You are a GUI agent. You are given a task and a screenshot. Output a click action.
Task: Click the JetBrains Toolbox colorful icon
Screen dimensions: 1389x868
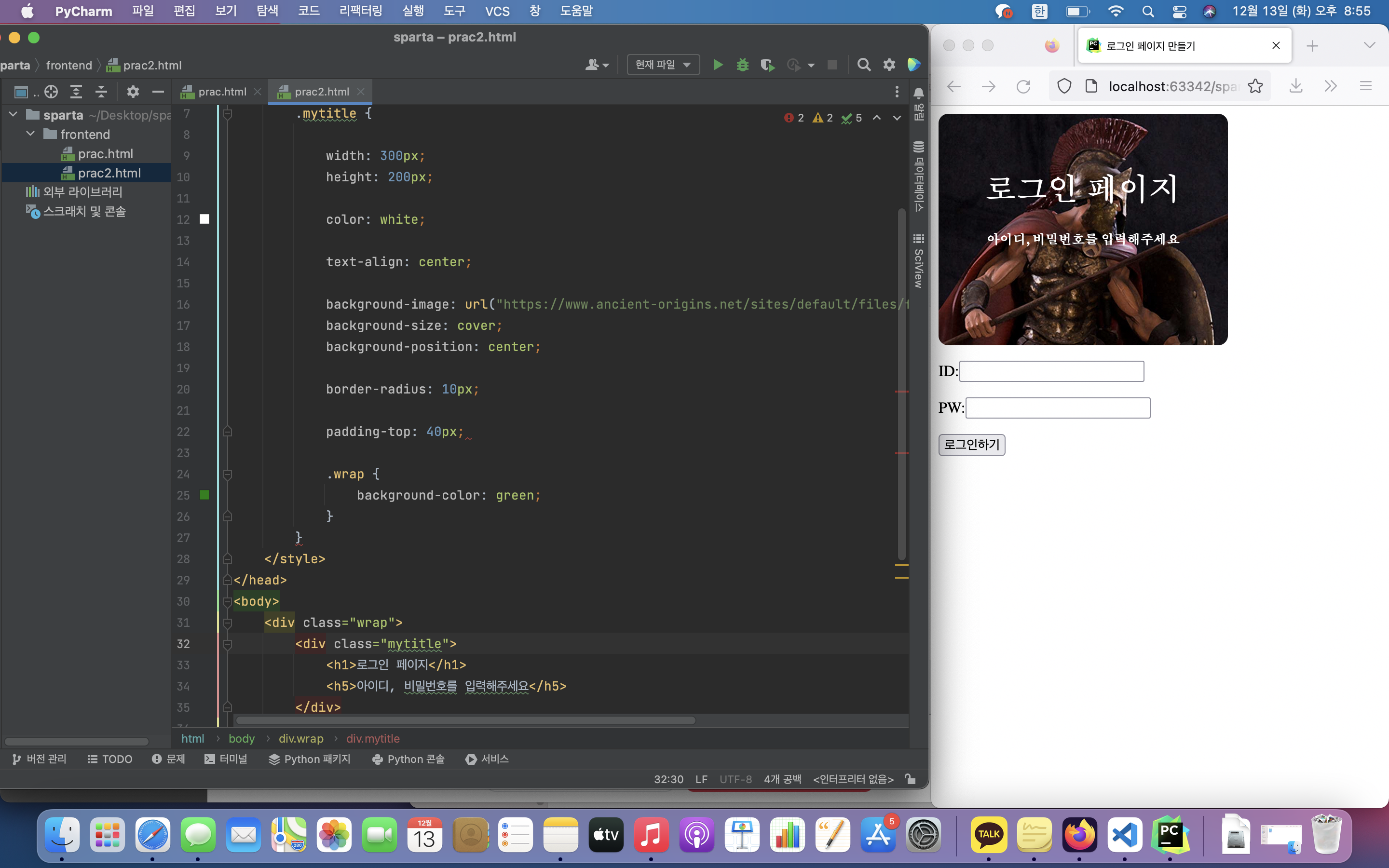click(914, 65)
